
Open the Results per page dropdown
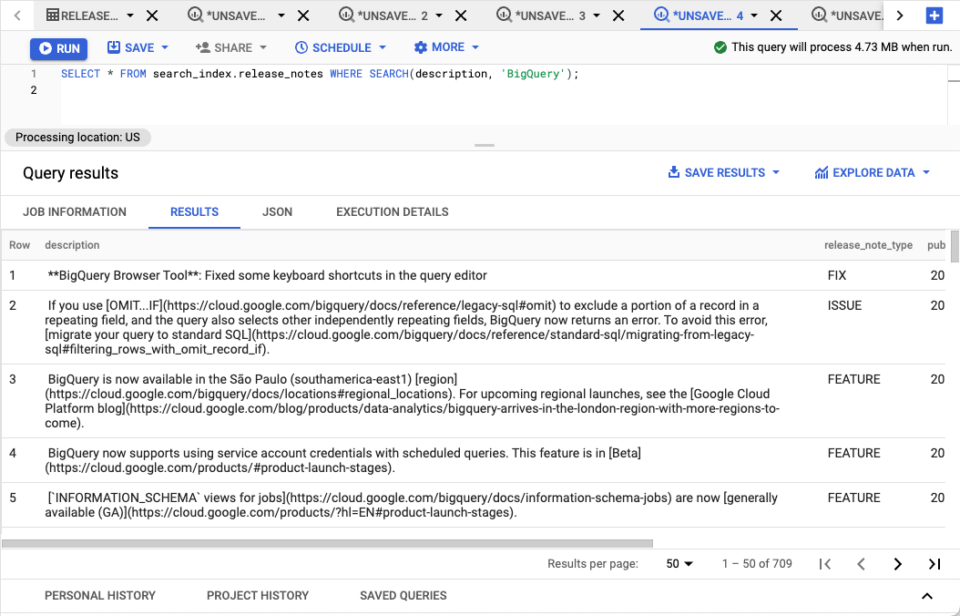tap(678, 564)
